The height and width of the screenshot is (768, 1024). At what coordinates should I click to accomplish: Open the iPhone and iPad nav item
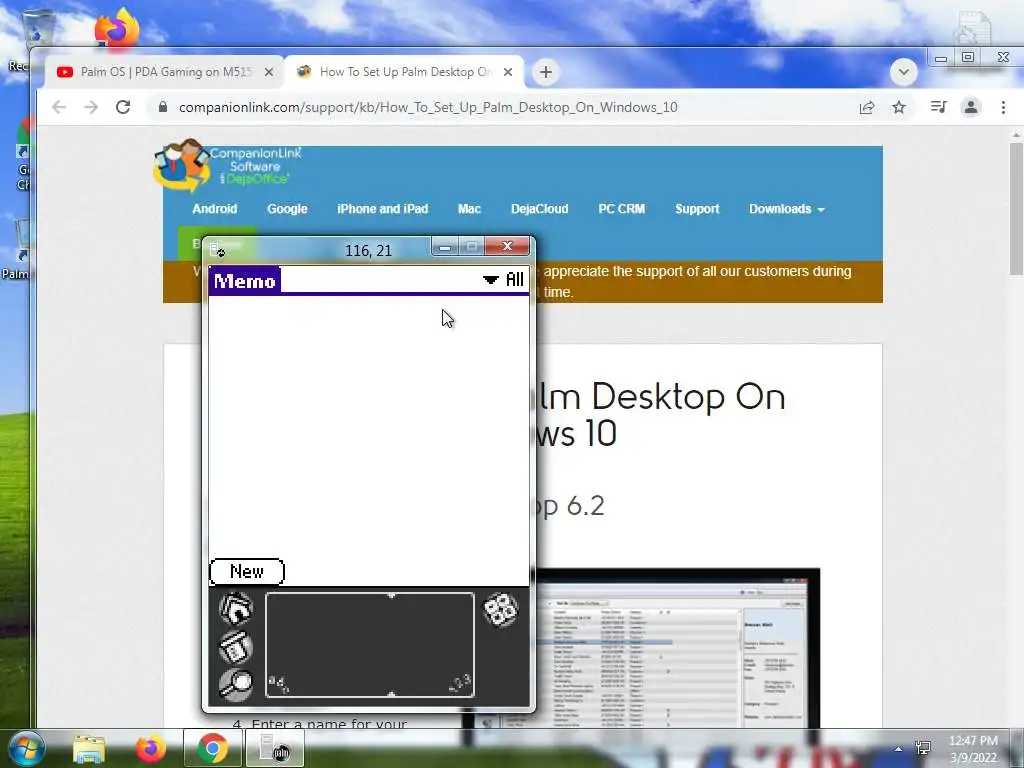point(383,209)
